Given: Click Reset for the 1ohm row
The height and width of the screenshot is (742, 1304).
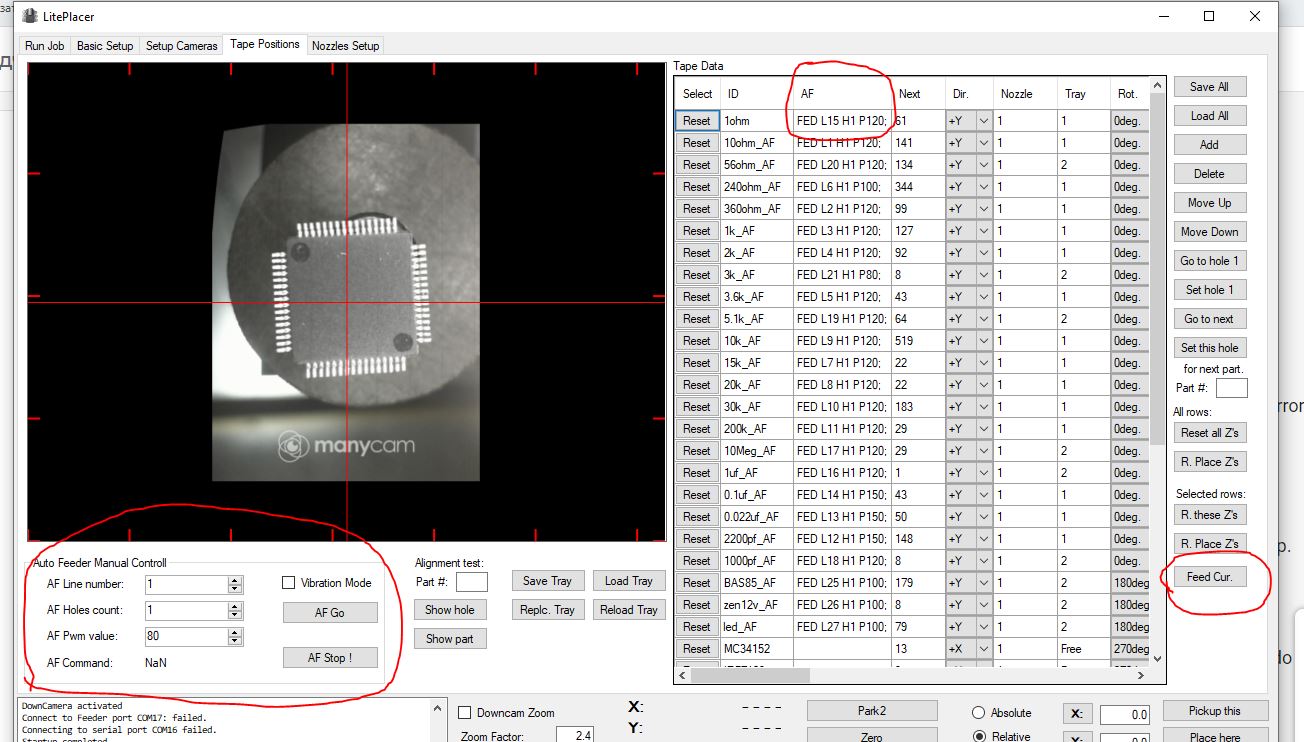Looking at the screenshot, I should 697,121.
